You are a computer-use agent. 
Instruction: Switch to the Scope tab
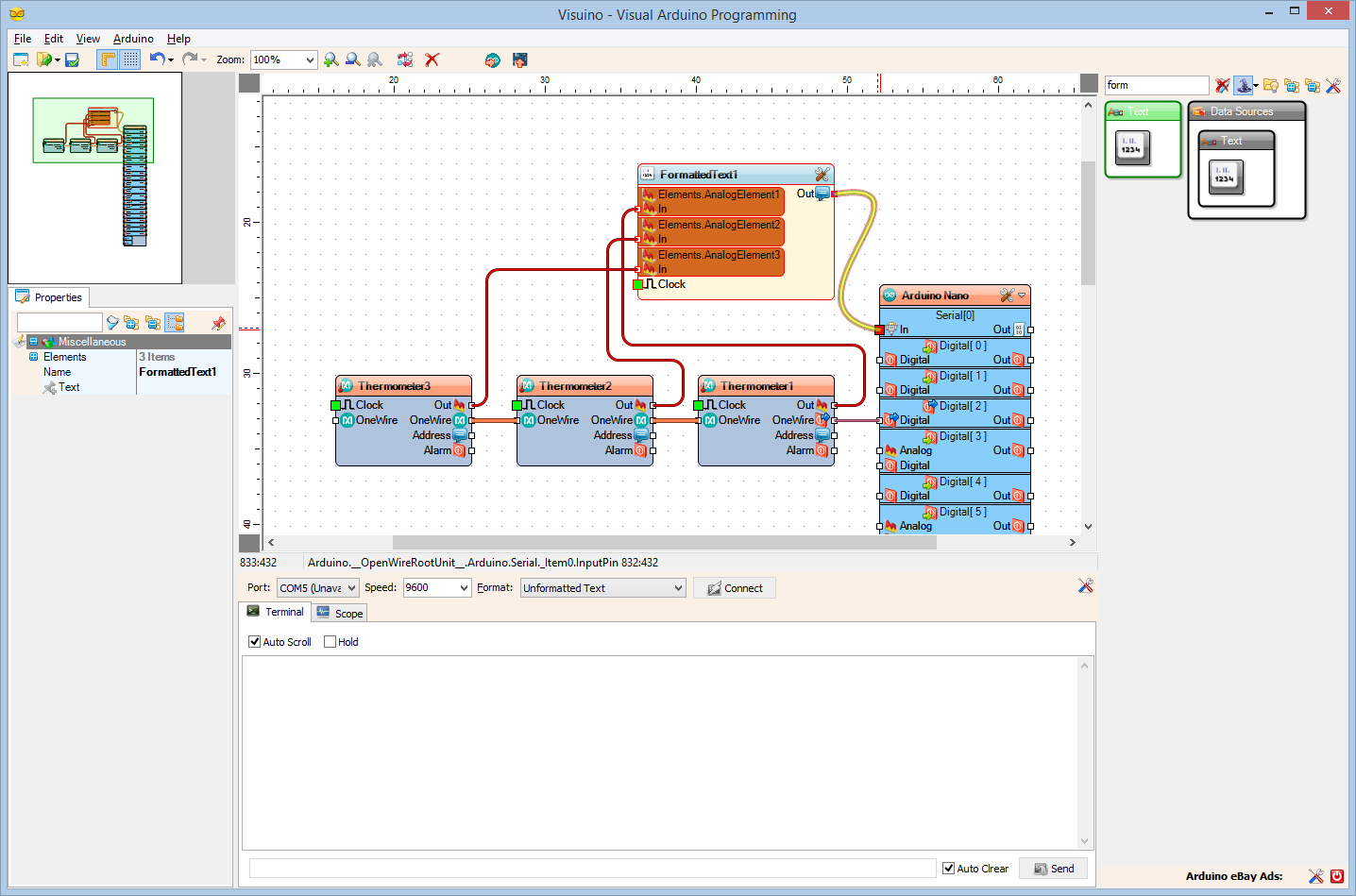tap(340, 613)
